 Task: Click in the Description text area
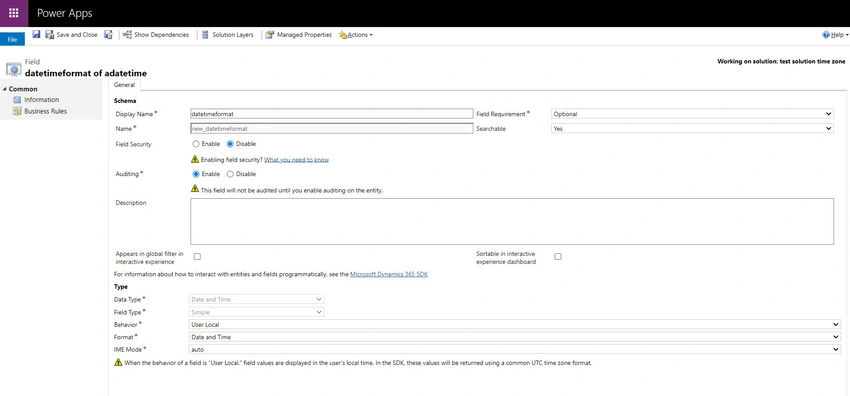click(512, 221)
